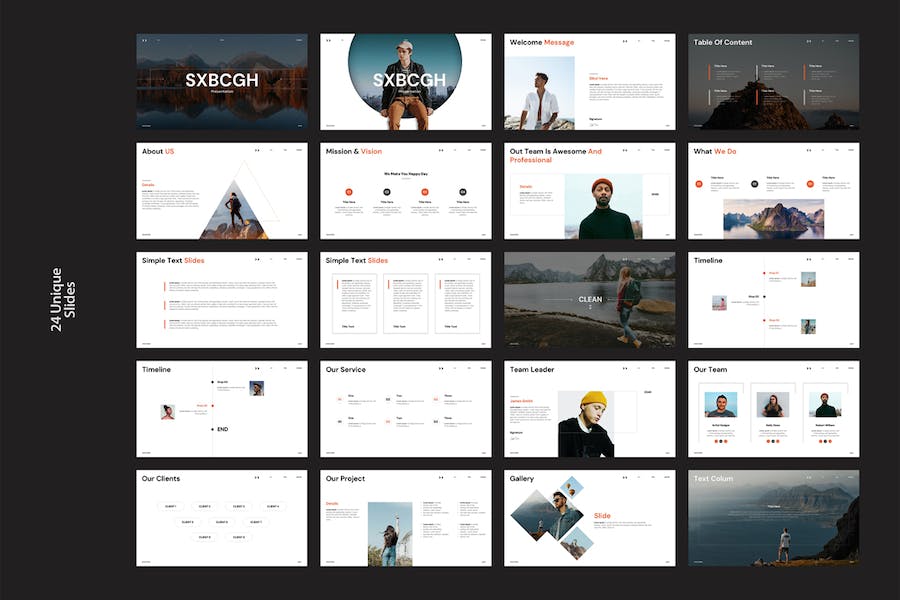Image resolution: width=900 pixels, height=600 pixels.
Task: Select the Table Of Content slide
Action: (773, 82)
